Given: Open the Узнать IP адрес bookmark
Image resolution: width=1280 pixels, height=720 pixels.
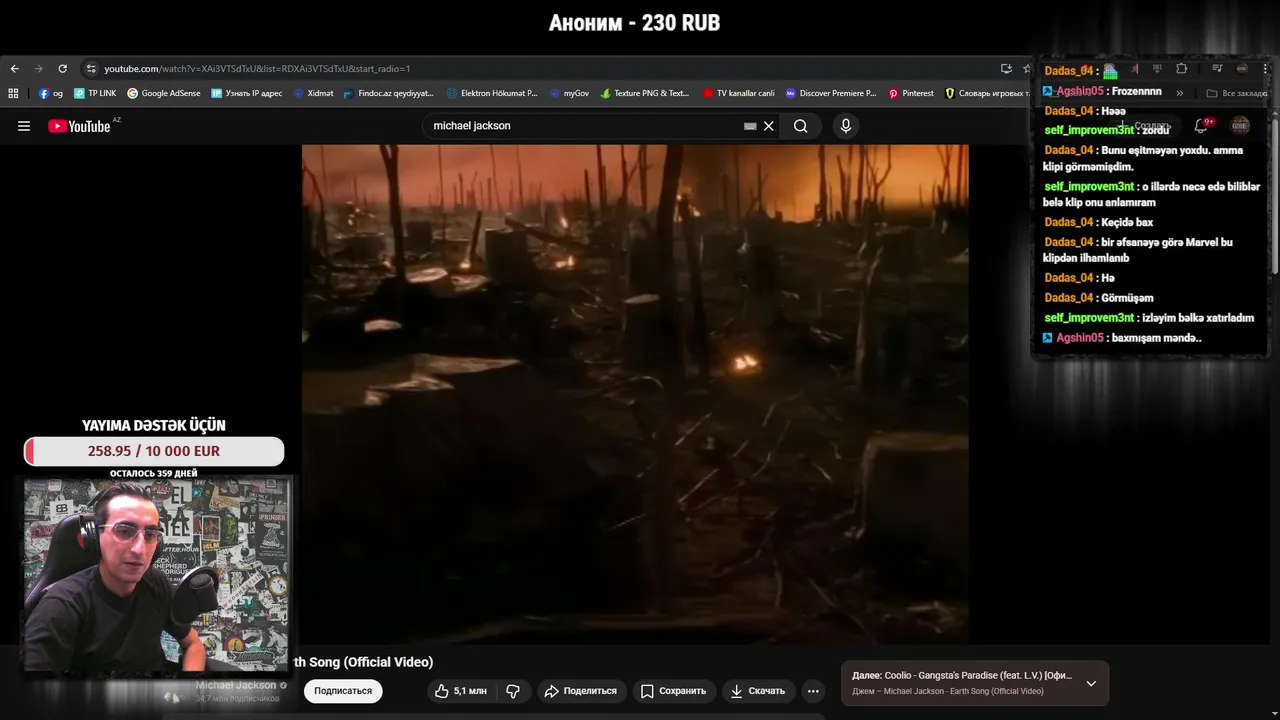Looking at the screenshot, I should (247, 93).
